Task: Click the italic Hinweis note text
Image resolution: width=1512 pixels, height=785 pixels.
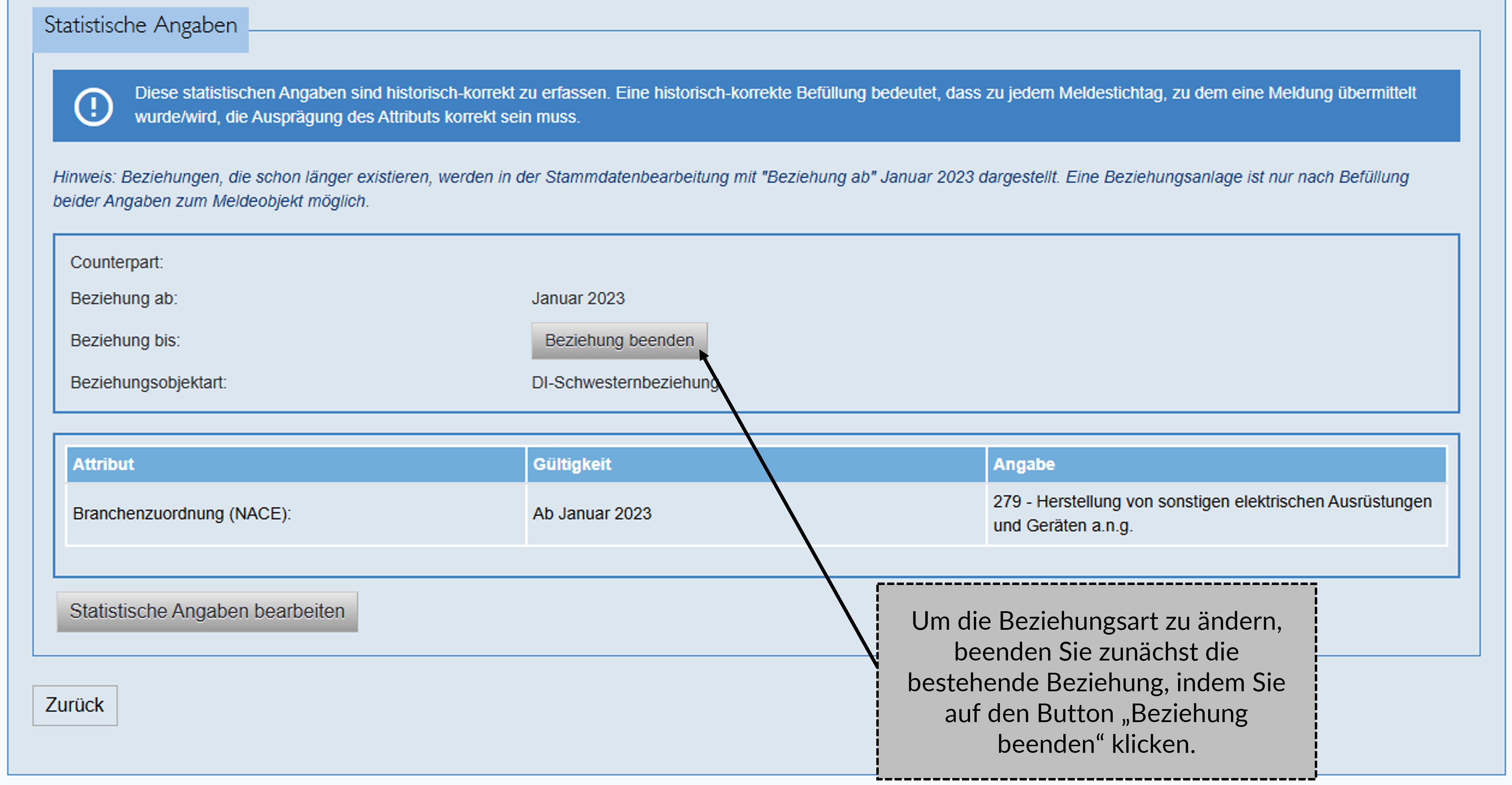Action: point(704,188)
